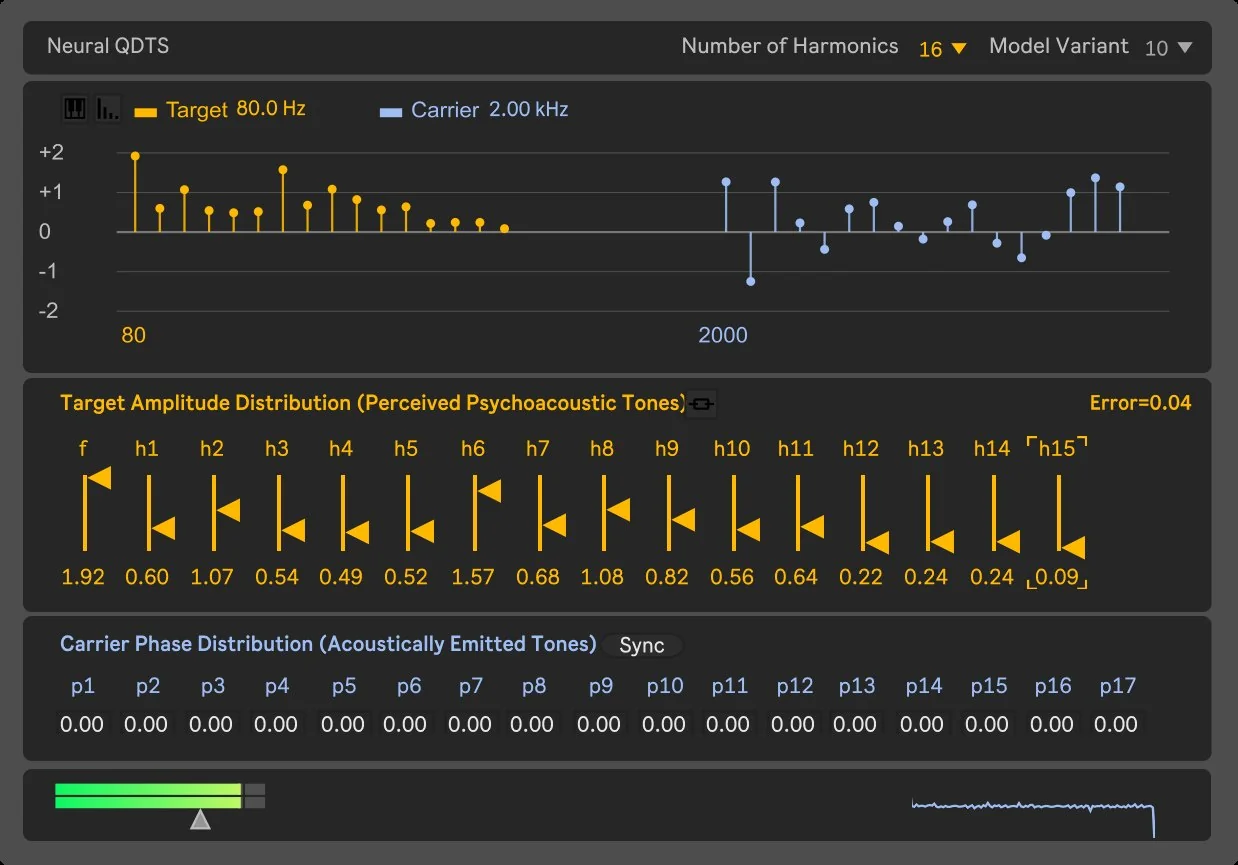Click the output level slider triangle handle

click(201, 820)
